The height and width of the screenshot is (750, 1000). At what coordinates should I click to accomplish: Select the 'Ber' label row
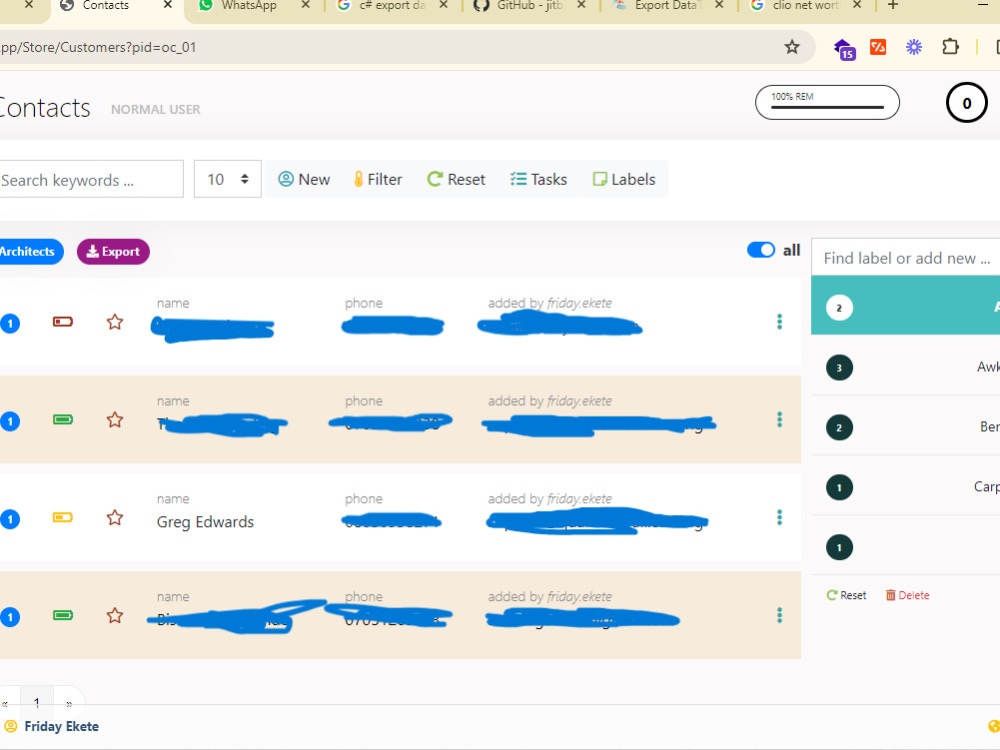click(x=906, y=427)
